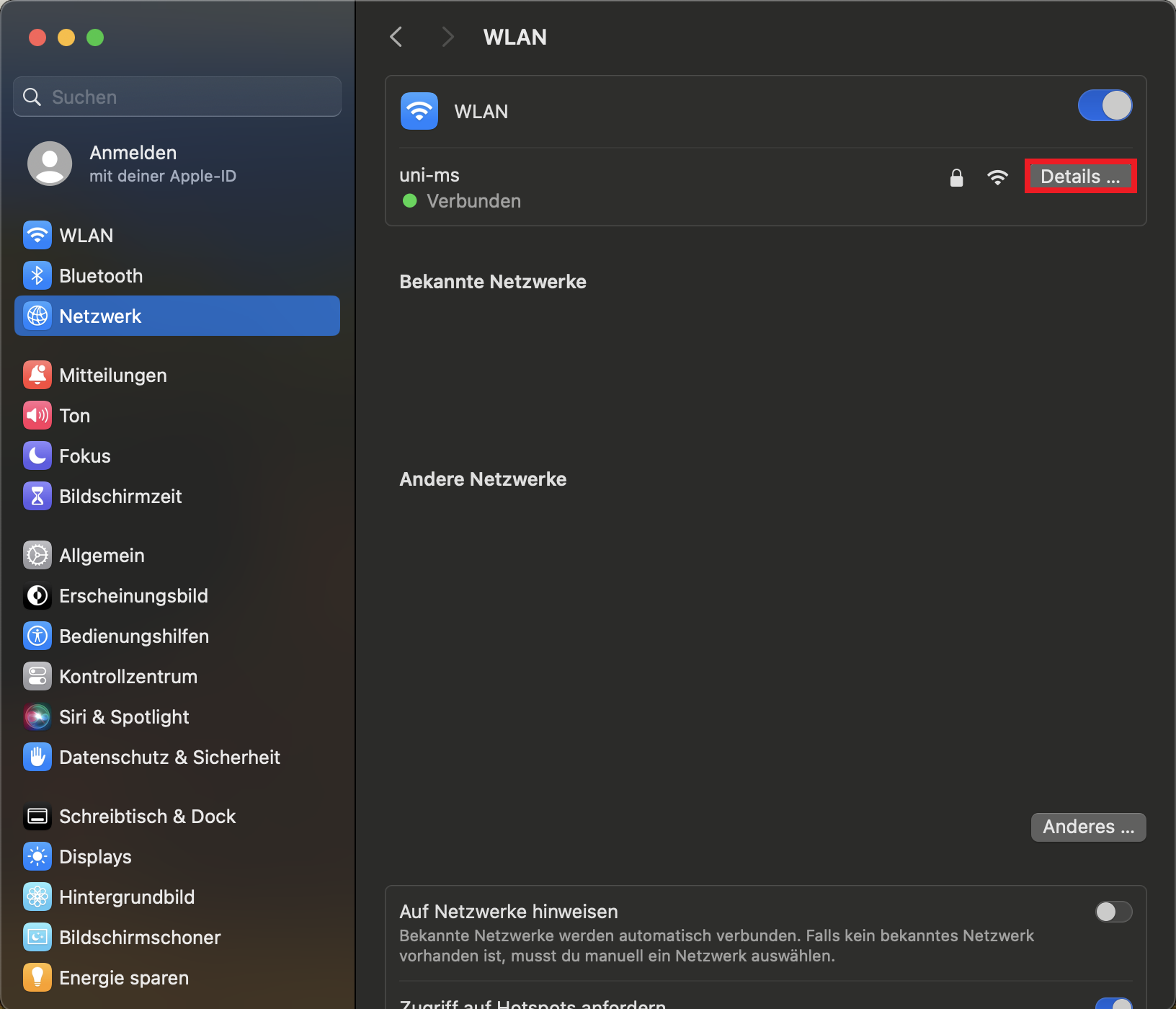Open Details for uni-ms network
Viewport: 1176px width, 1009px height.
click(x=1080, y=177)
